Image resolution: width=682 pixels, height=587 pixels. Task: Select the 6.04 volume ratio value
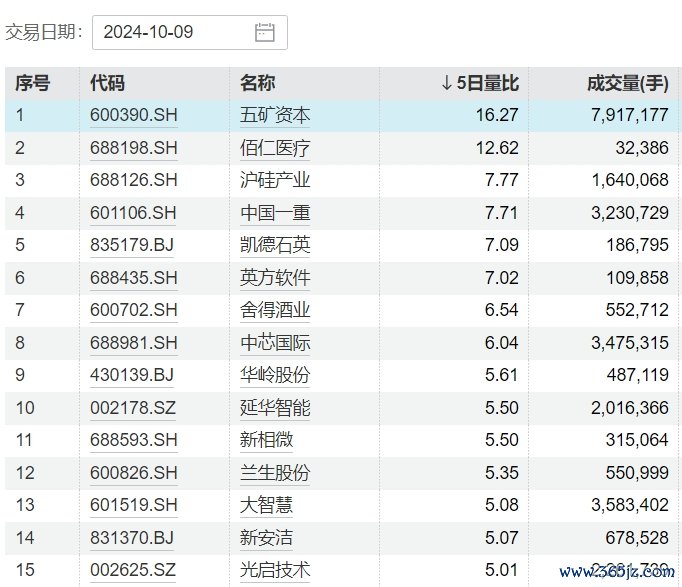tap(502, 343)
